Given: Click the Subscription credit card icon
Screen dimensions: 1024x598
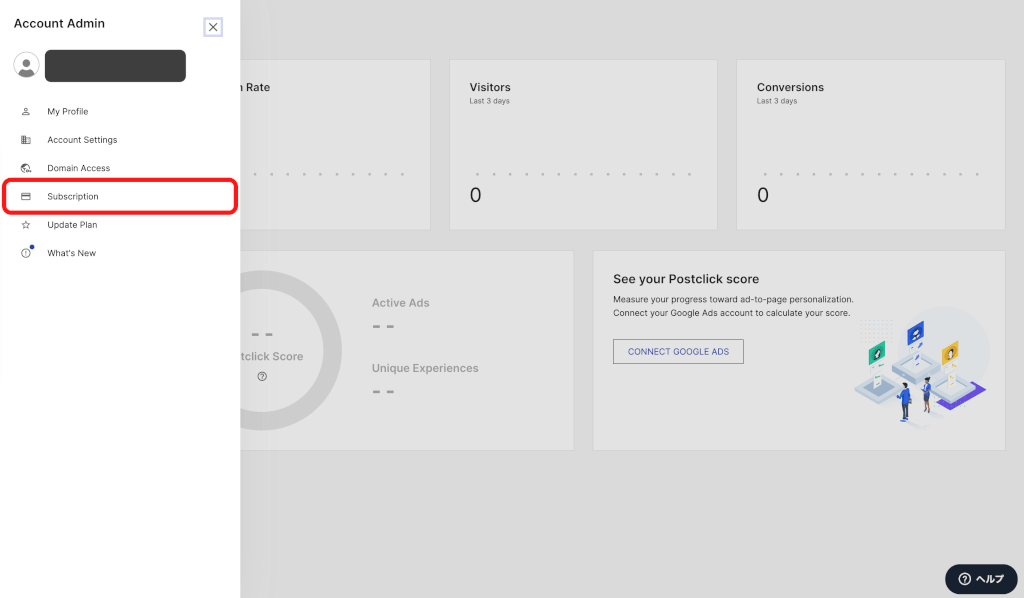Looking at the screenshot, I should (x=26, y=197).
